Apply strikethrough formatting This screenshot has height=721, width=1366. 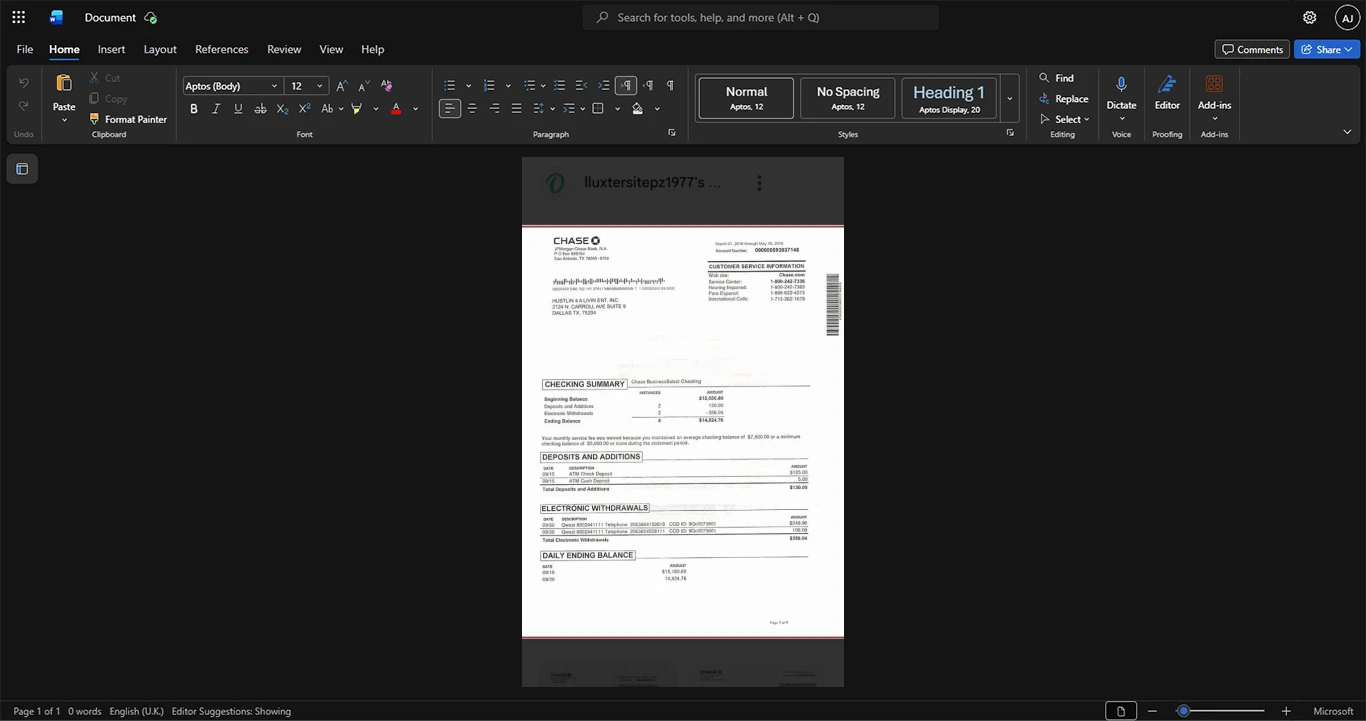coord(260,108)
